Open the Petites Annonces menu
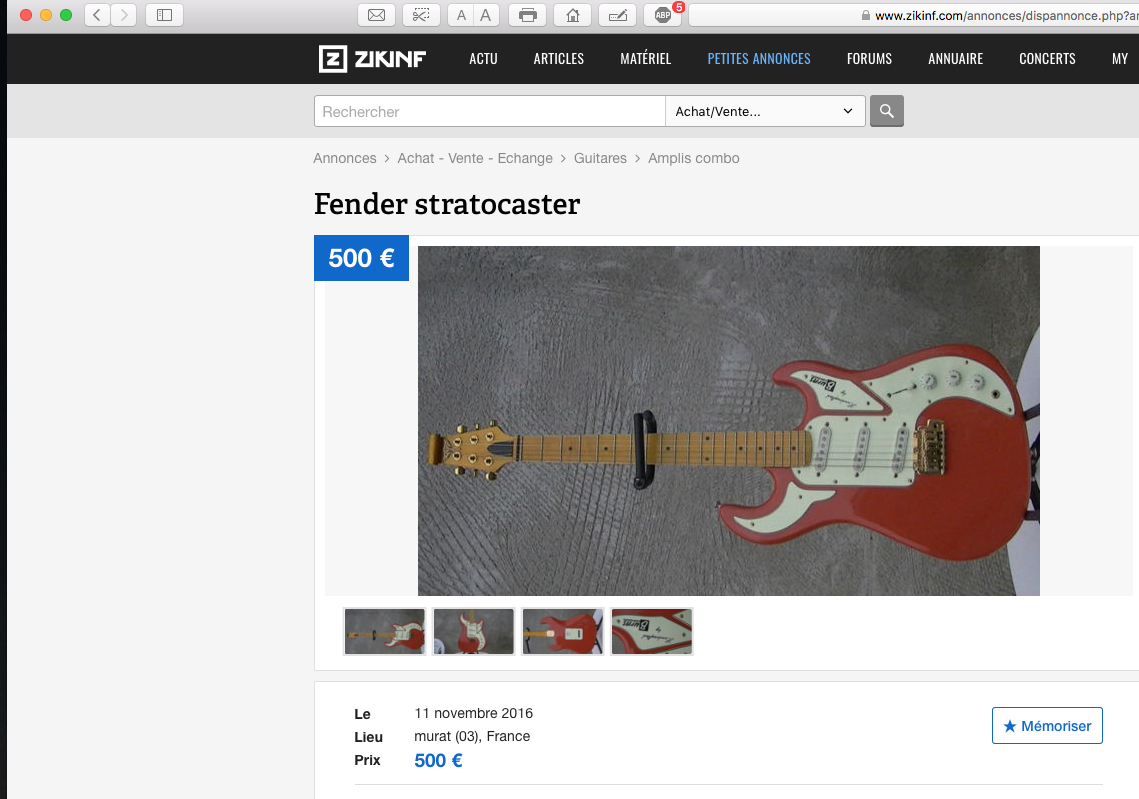The height and width of the screenshot is (799, 1139). click(758, 59)
